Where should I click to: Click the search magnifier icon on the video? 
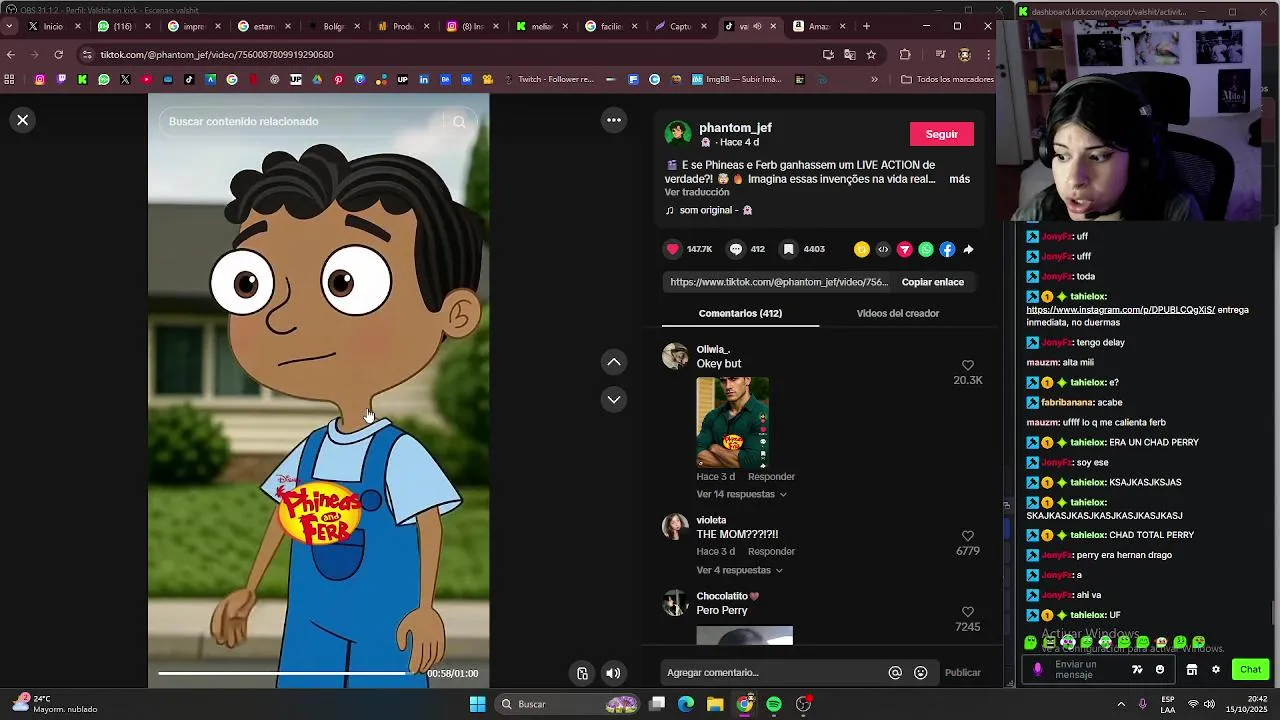tap(459, 121)
